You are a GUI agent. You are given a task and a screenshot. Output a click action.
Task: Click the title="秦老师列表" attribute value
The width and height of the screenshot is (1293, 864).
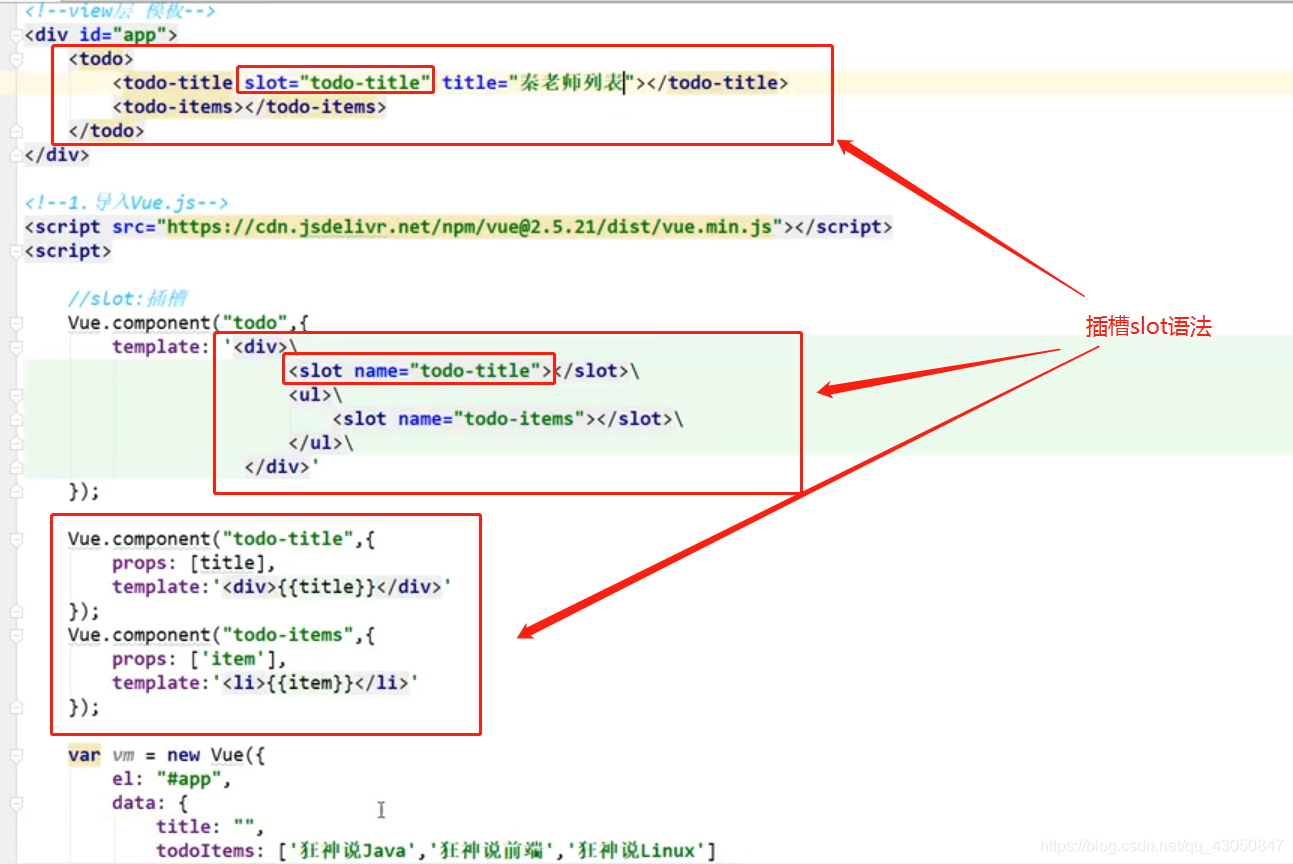click(x=574, y=83)
